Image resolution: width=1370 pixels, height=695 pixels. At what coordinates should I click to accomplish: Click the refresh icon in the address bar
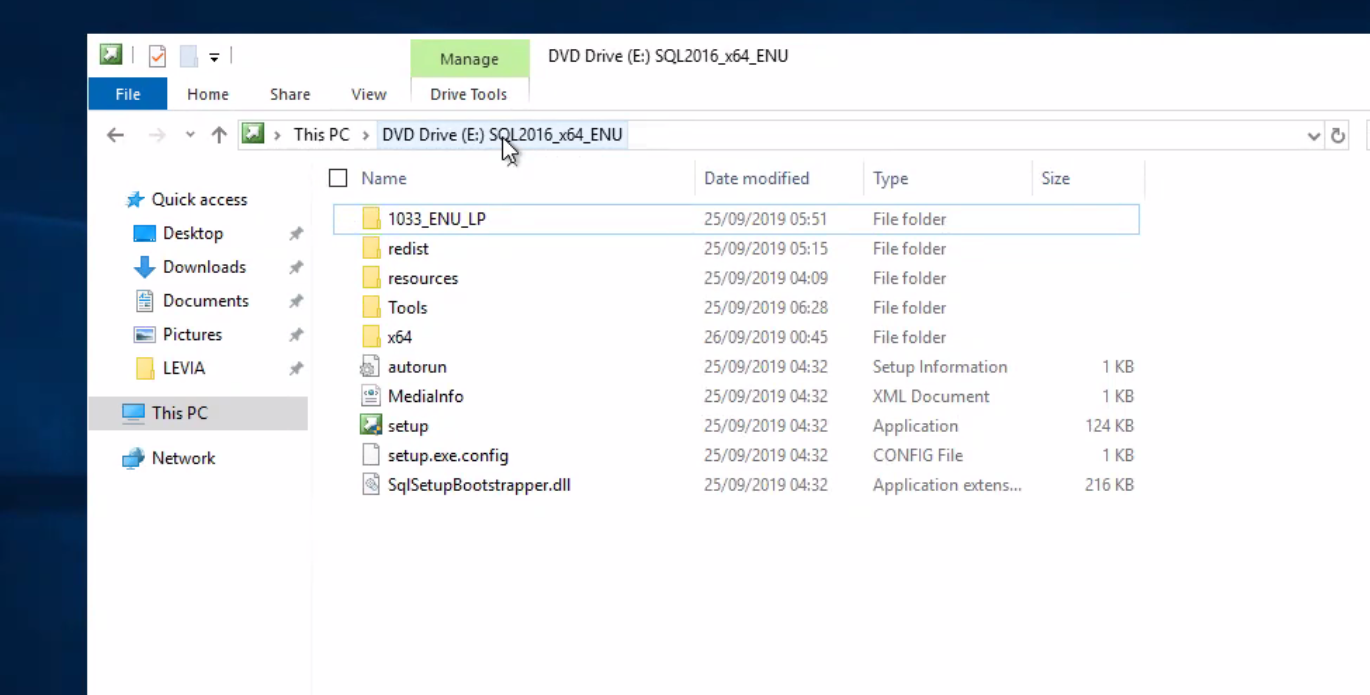coord(1338,135)
